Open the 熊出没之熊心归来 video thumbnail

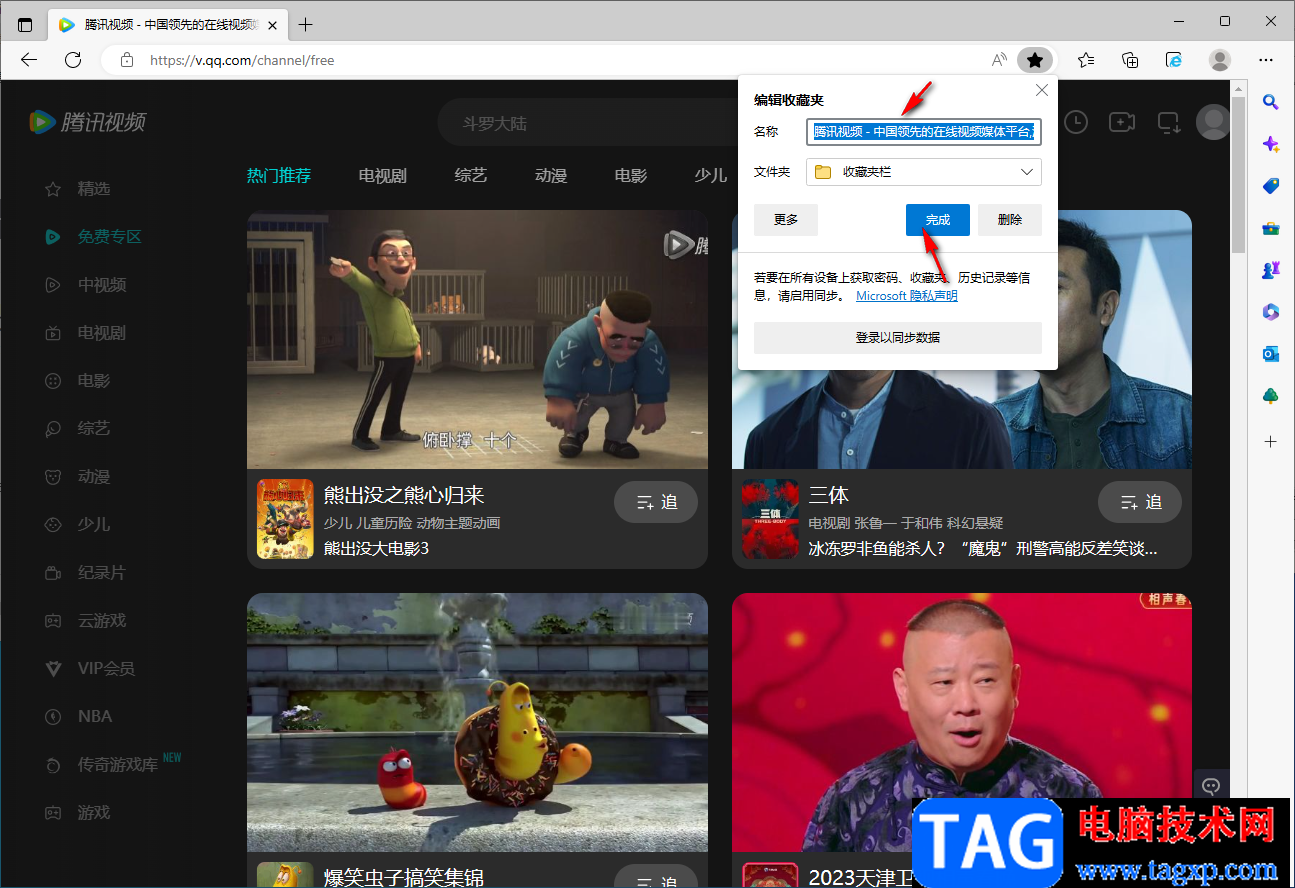[477, 339]
